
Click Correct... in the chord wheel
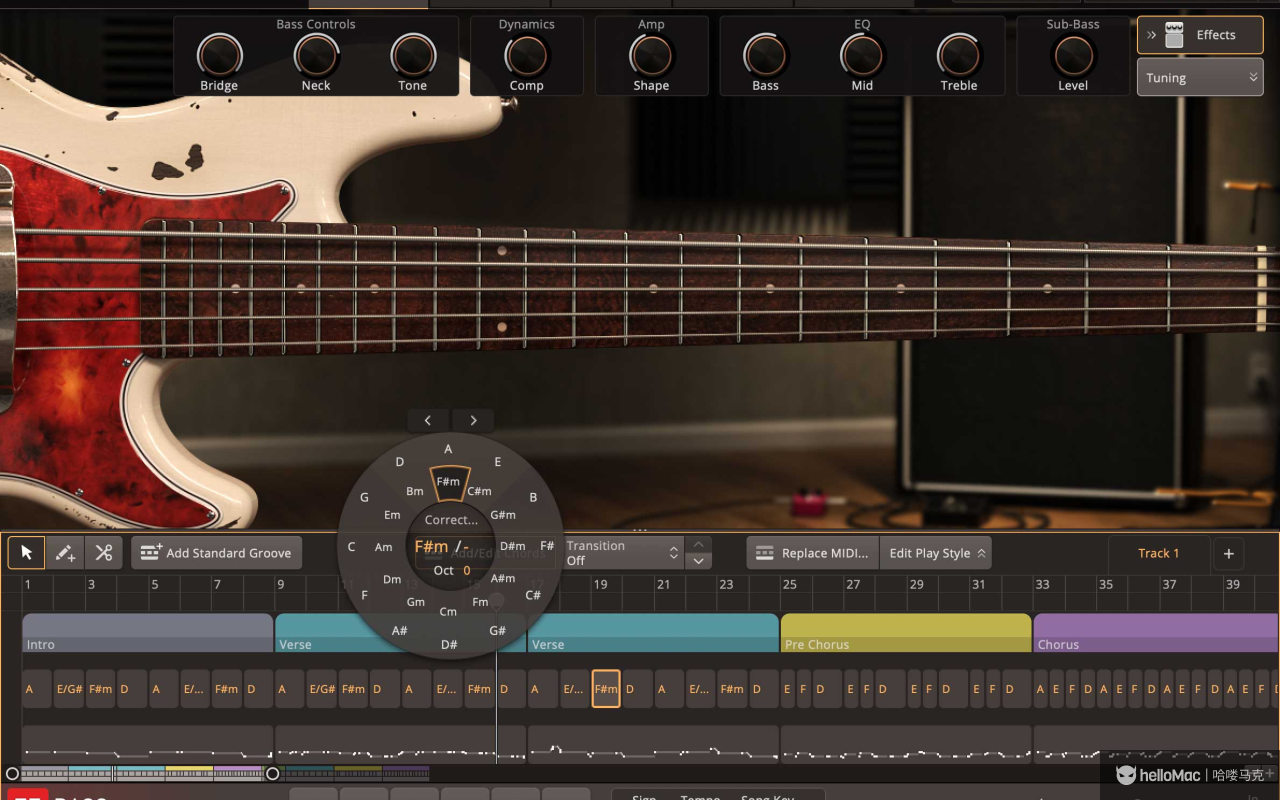451,520
